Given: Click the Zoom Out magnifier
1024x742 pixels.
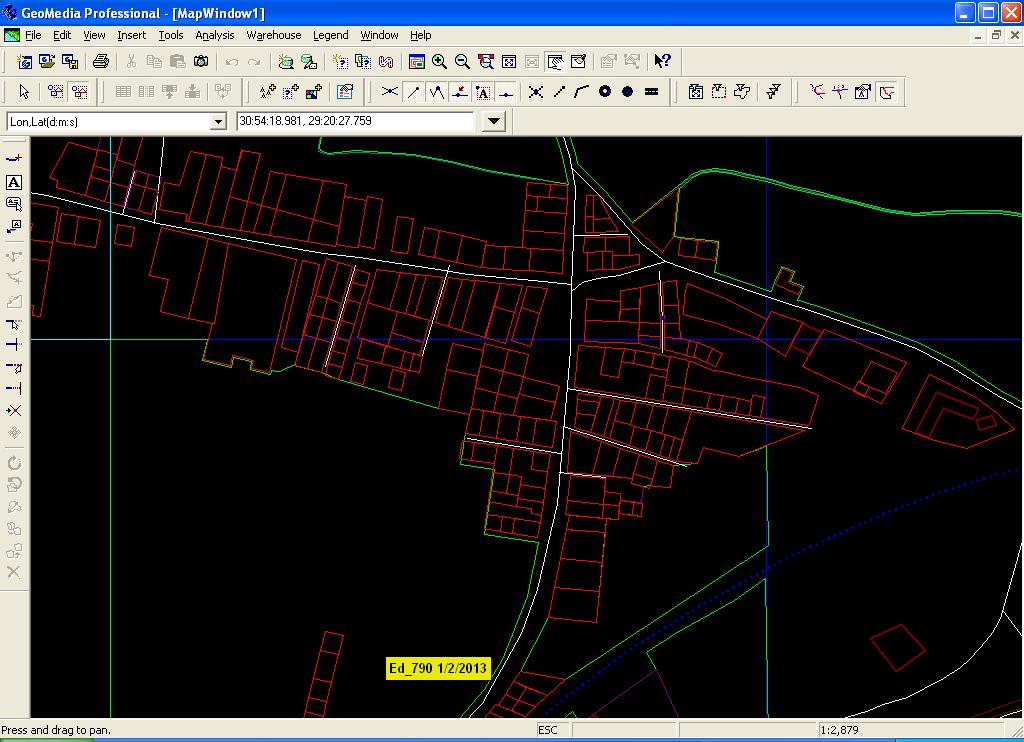Looking at the screenshot, I should pos(462,62).
